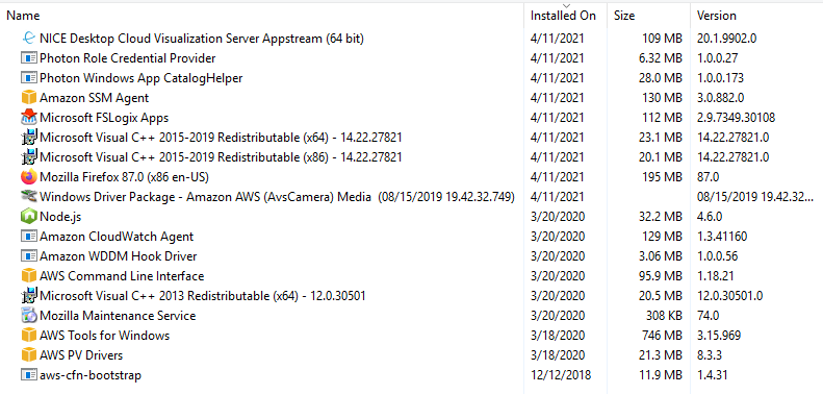Sort by the Size column header

[x=624, y=16]
